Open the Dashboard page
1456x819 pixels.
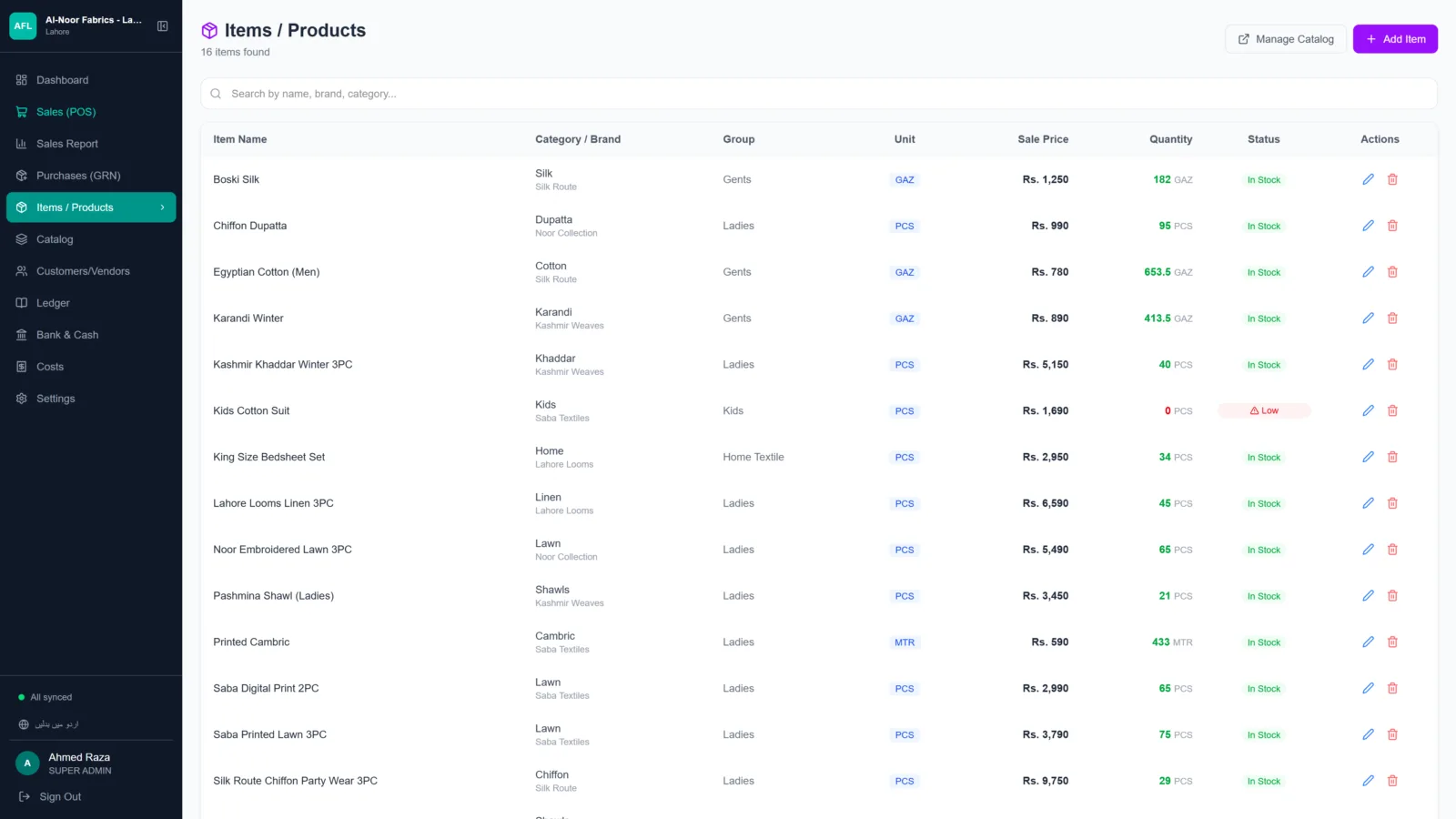(91, 80)
